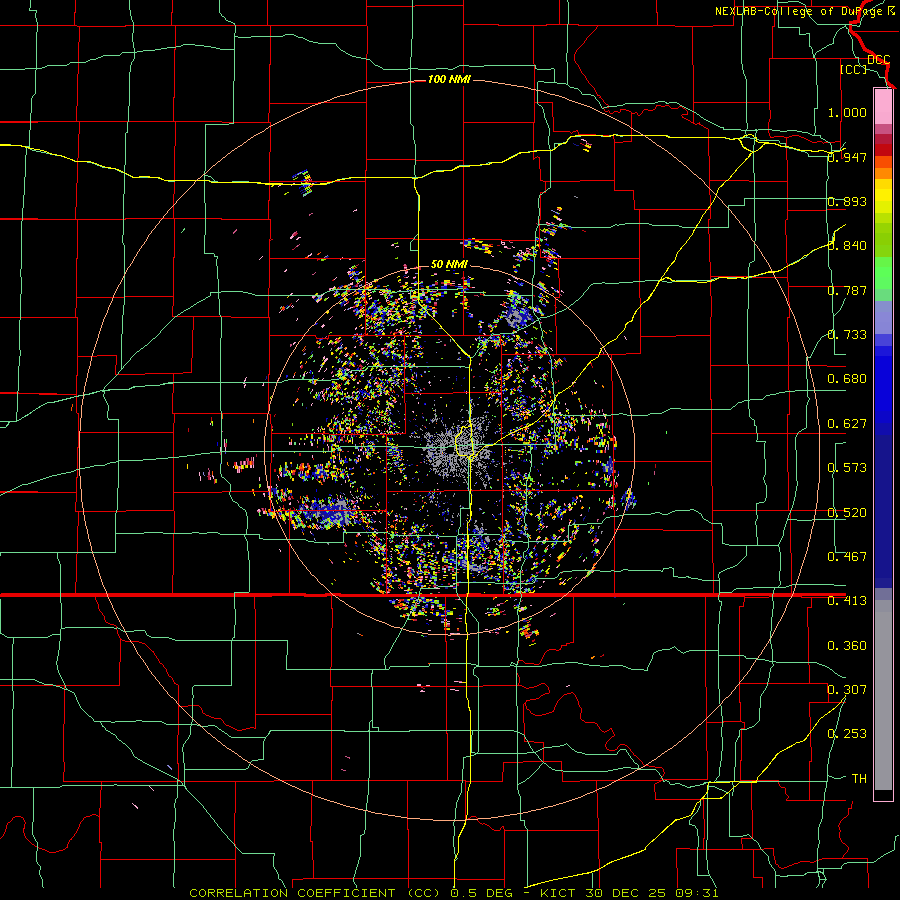Image resolution: width=900 pixels, height=900 pixels.
Task: Click the 0.413 legend value
Action: (x=847, y=601)
